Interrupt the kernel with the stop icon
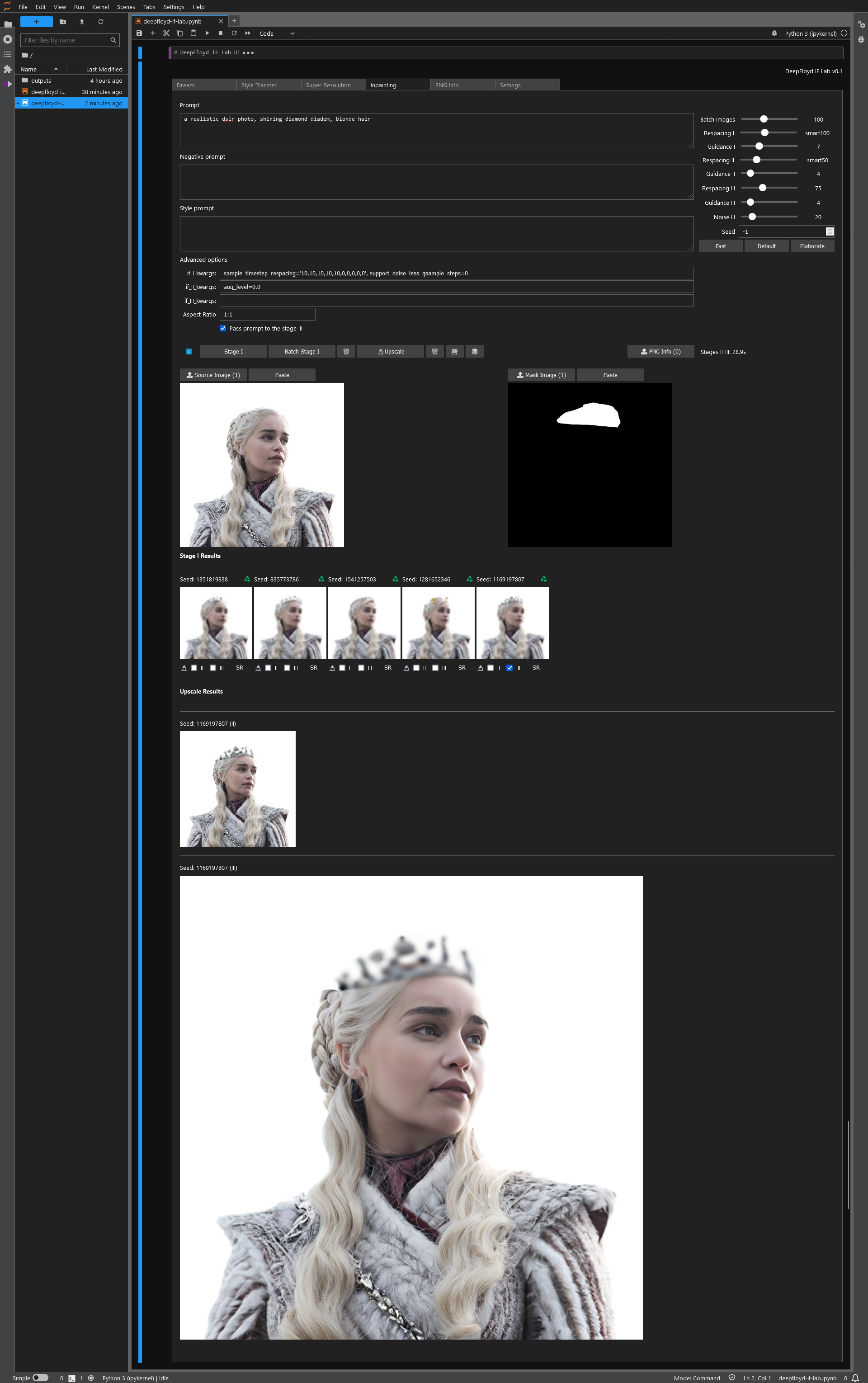The width and height of the screenshot is (868, 1383). [x=221, y=33]
